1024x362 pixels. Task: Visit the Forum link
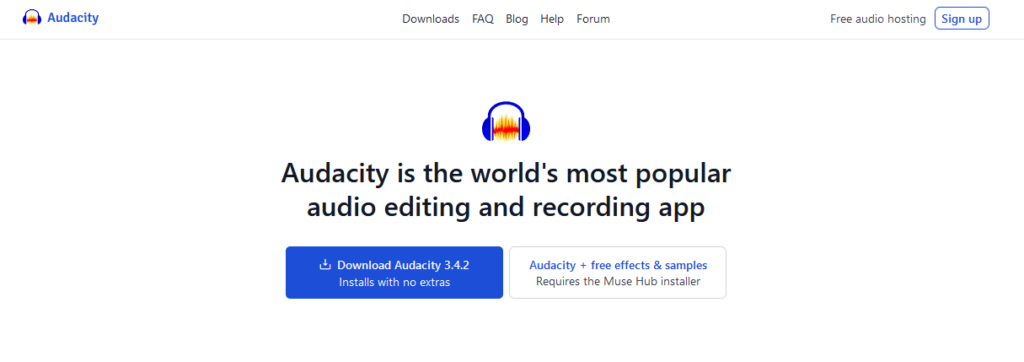(x=593, y=19)
